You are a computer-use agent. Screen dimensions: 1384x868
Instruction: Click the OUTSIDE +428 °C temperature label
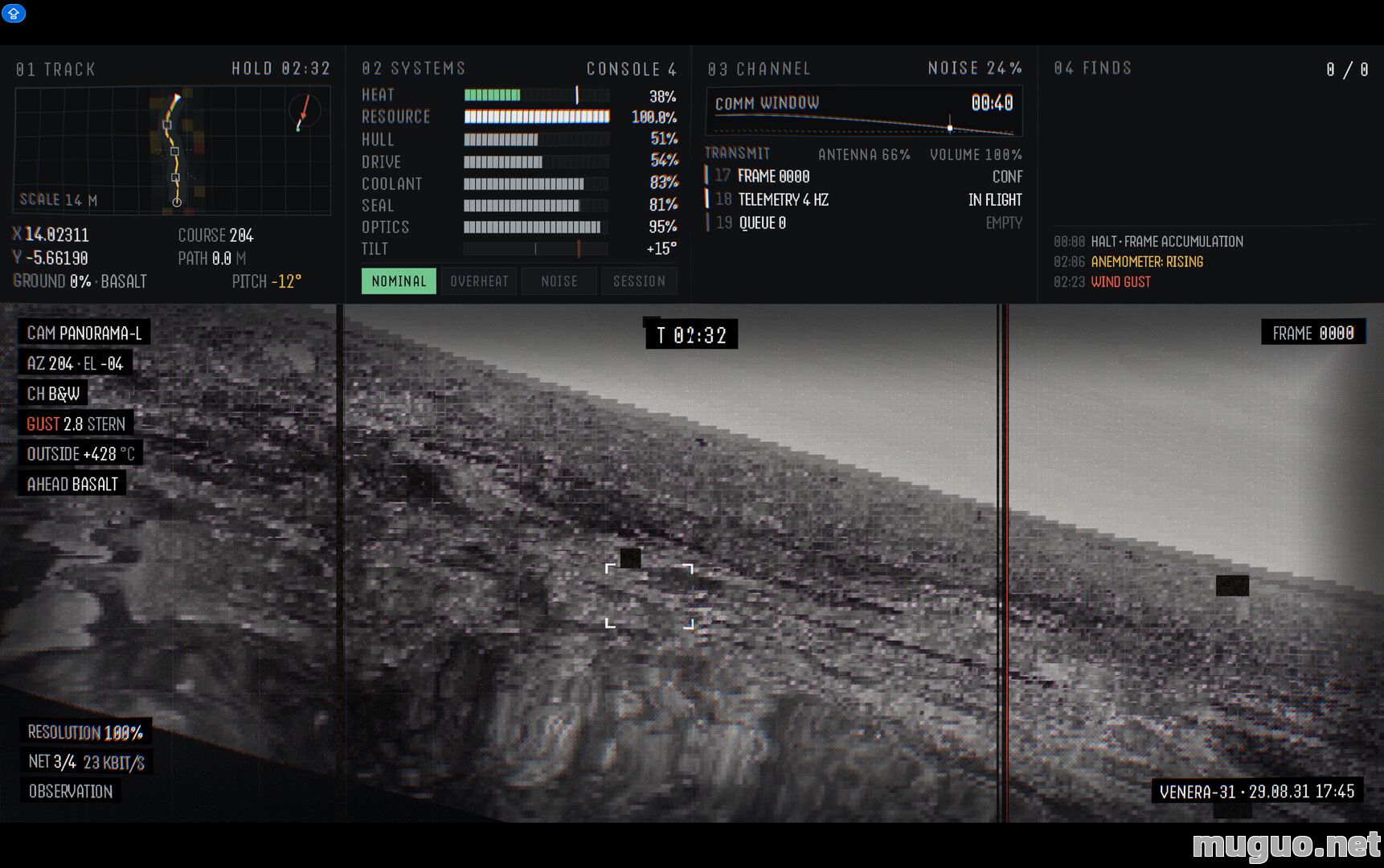pos(80,454)
